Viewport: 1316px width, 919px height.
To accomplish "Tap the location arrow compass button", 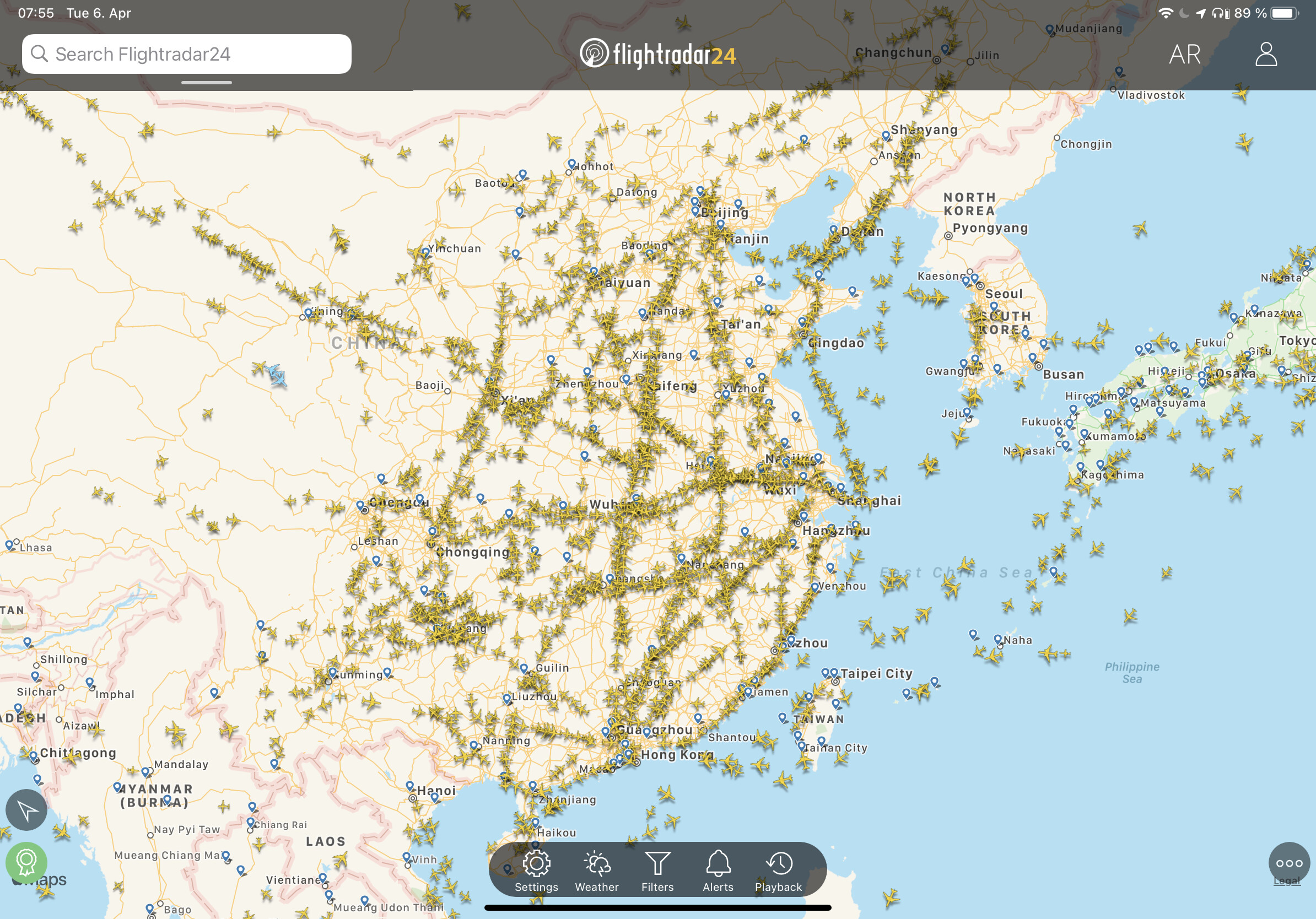I will click(26, 809).
